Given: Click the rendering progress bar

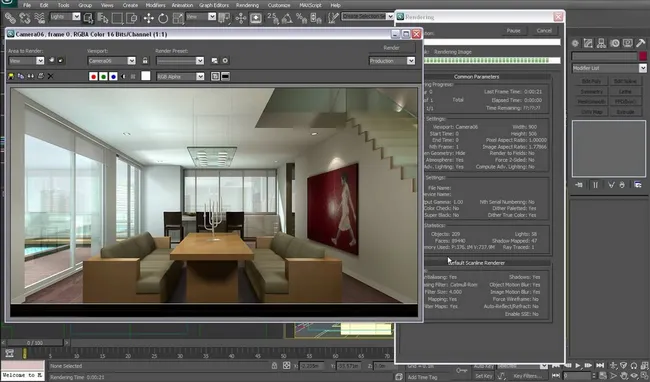Looking at the screenshot, I should click(x=492, y=60).
